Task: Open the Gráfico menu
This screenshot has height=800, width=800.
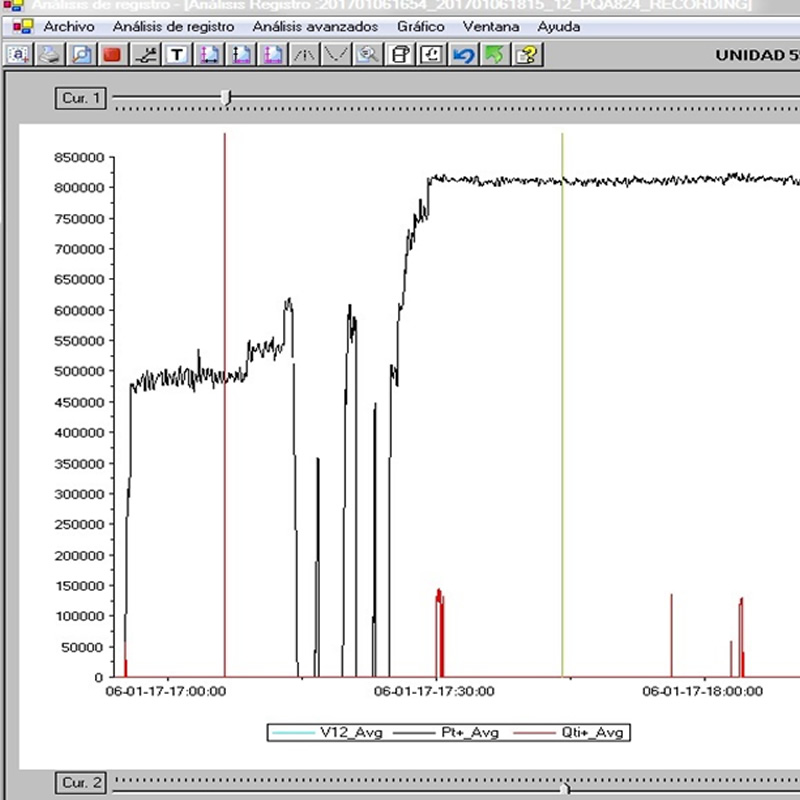Action: click(421, 27)
